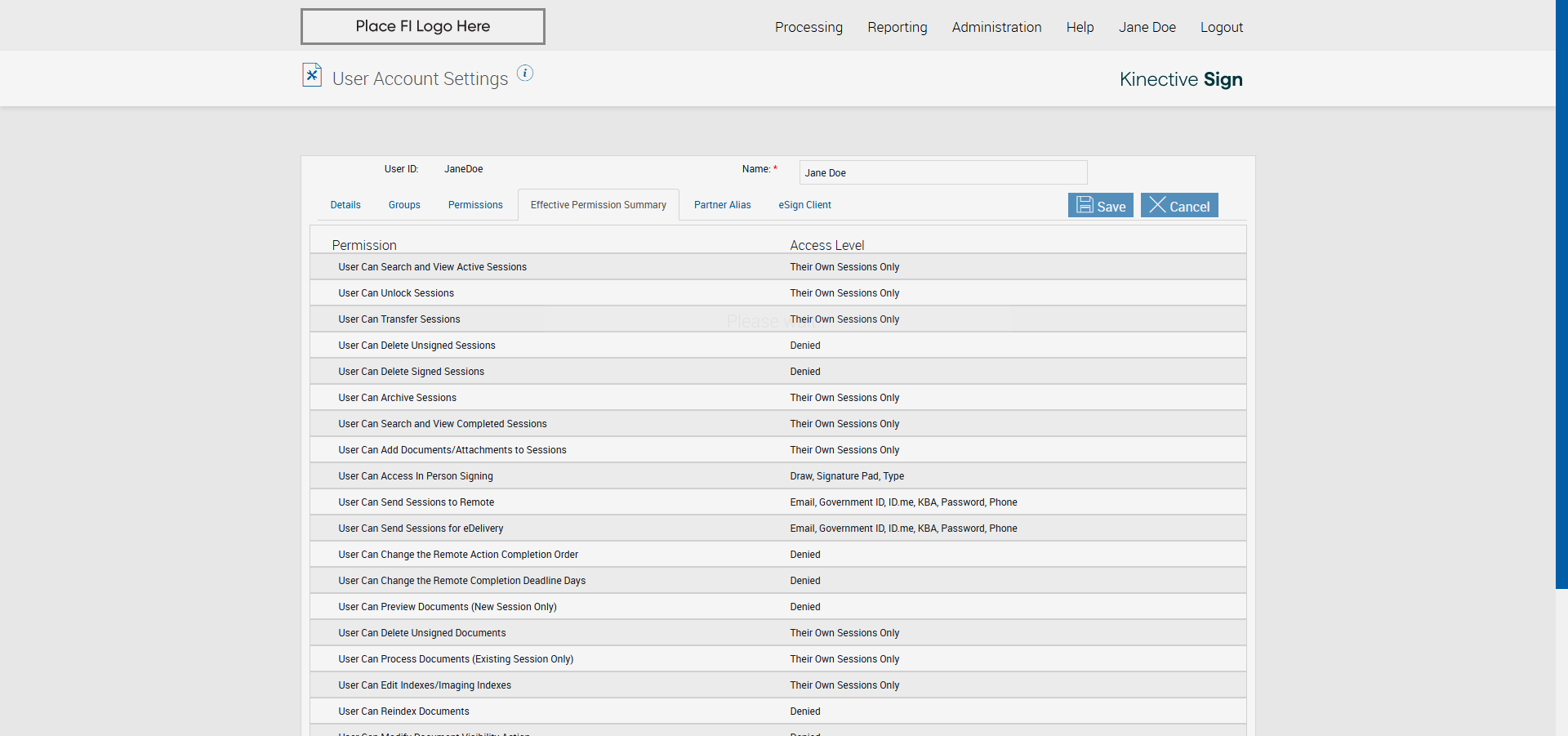Open the eSign Client tab
Image resolution: width=1568 pixels, height=736 pixels.
(804, 205)
